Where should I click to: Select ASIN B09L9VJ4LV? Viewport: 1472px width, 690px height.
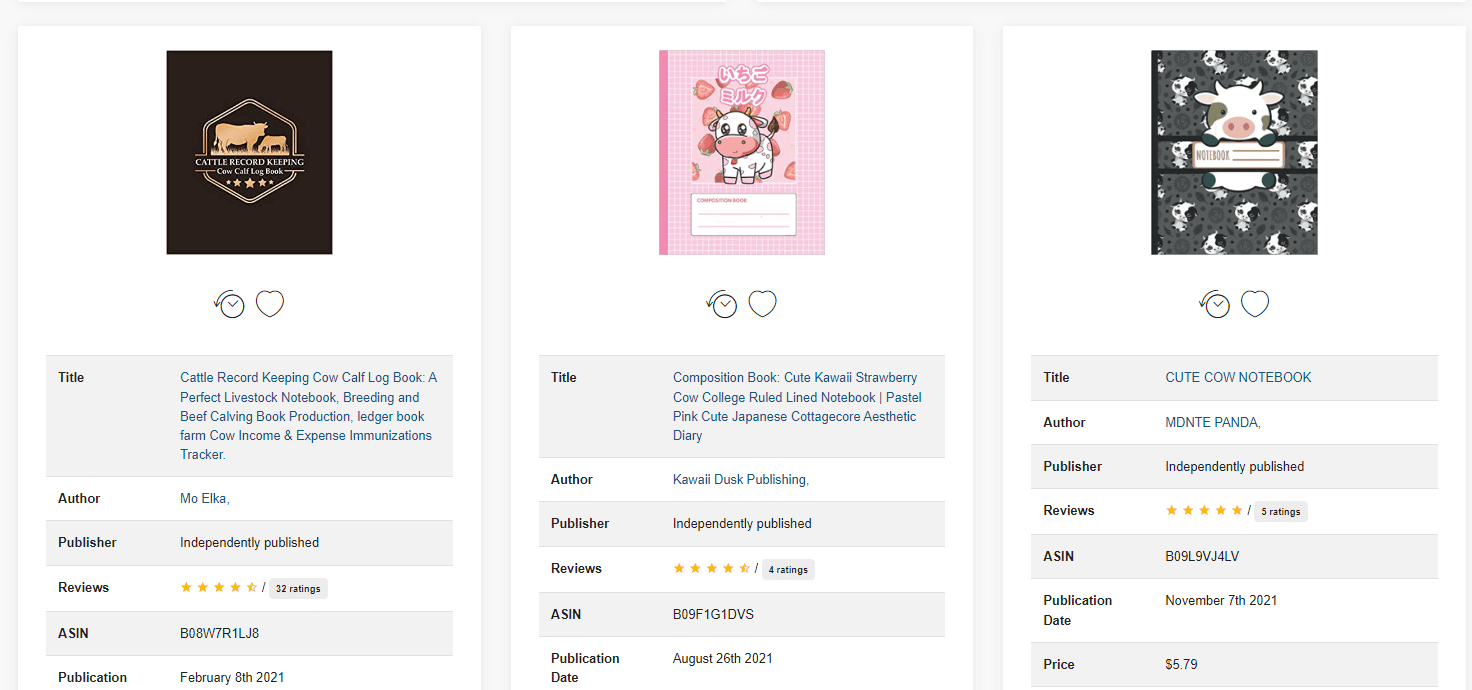[x=1202, y=556]
